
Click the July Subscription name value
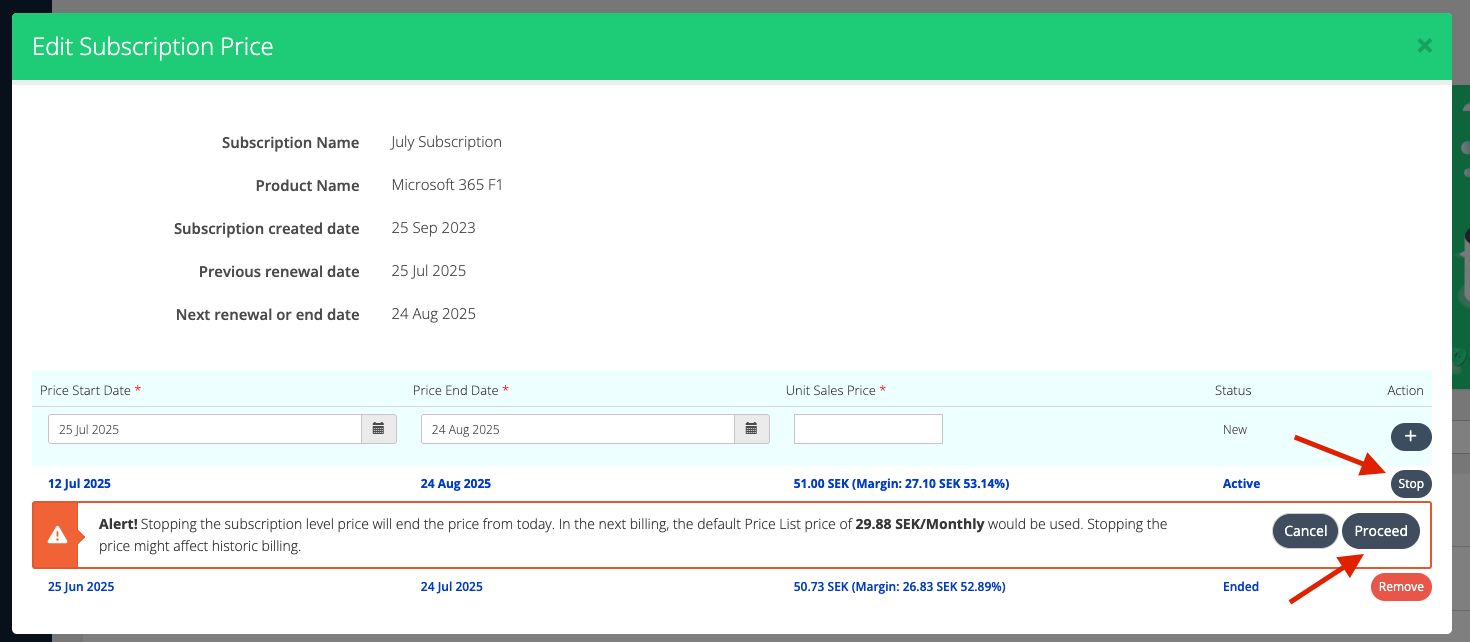(446, 142)
